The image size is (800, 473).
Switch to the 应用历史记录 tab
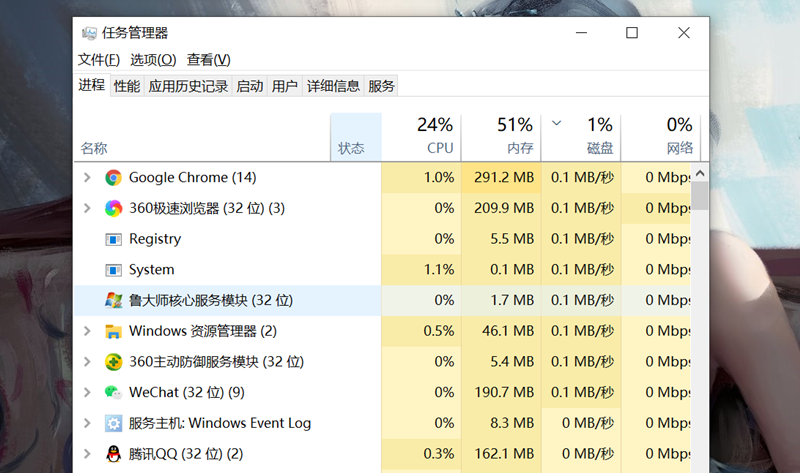188,86
